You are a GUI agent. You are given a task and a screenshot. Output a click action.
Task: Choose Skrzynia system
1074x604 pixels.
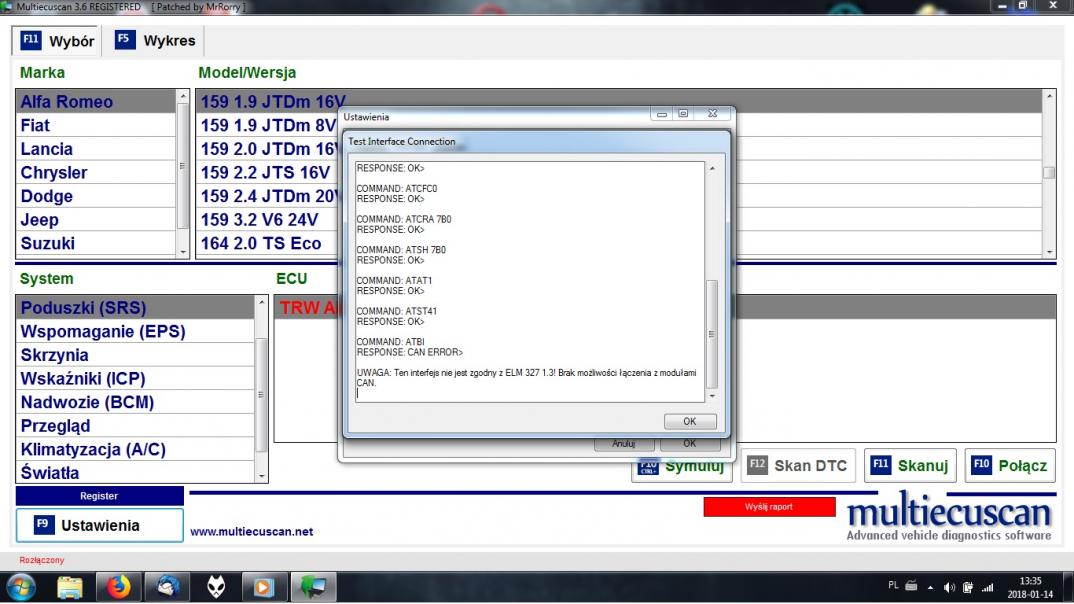pyautogui.click(x=135, y=355)
